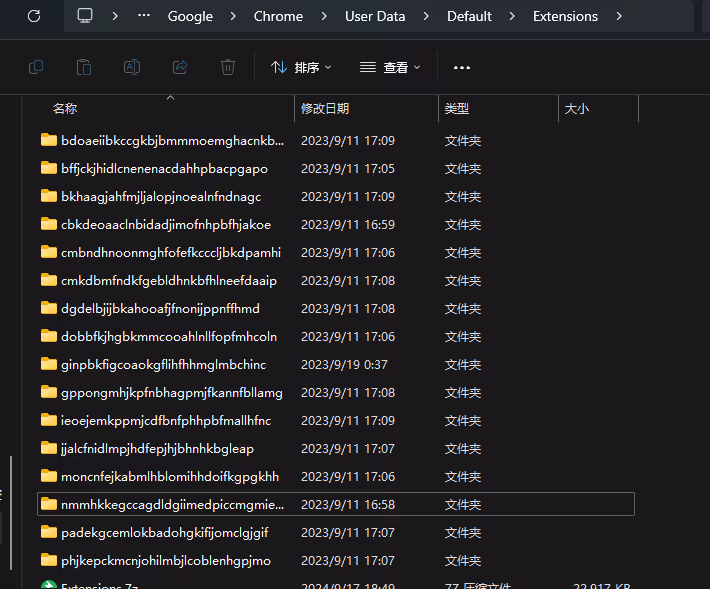
Task: Open the 排序 sort dropdown
Action: click(x=301, y=67)
